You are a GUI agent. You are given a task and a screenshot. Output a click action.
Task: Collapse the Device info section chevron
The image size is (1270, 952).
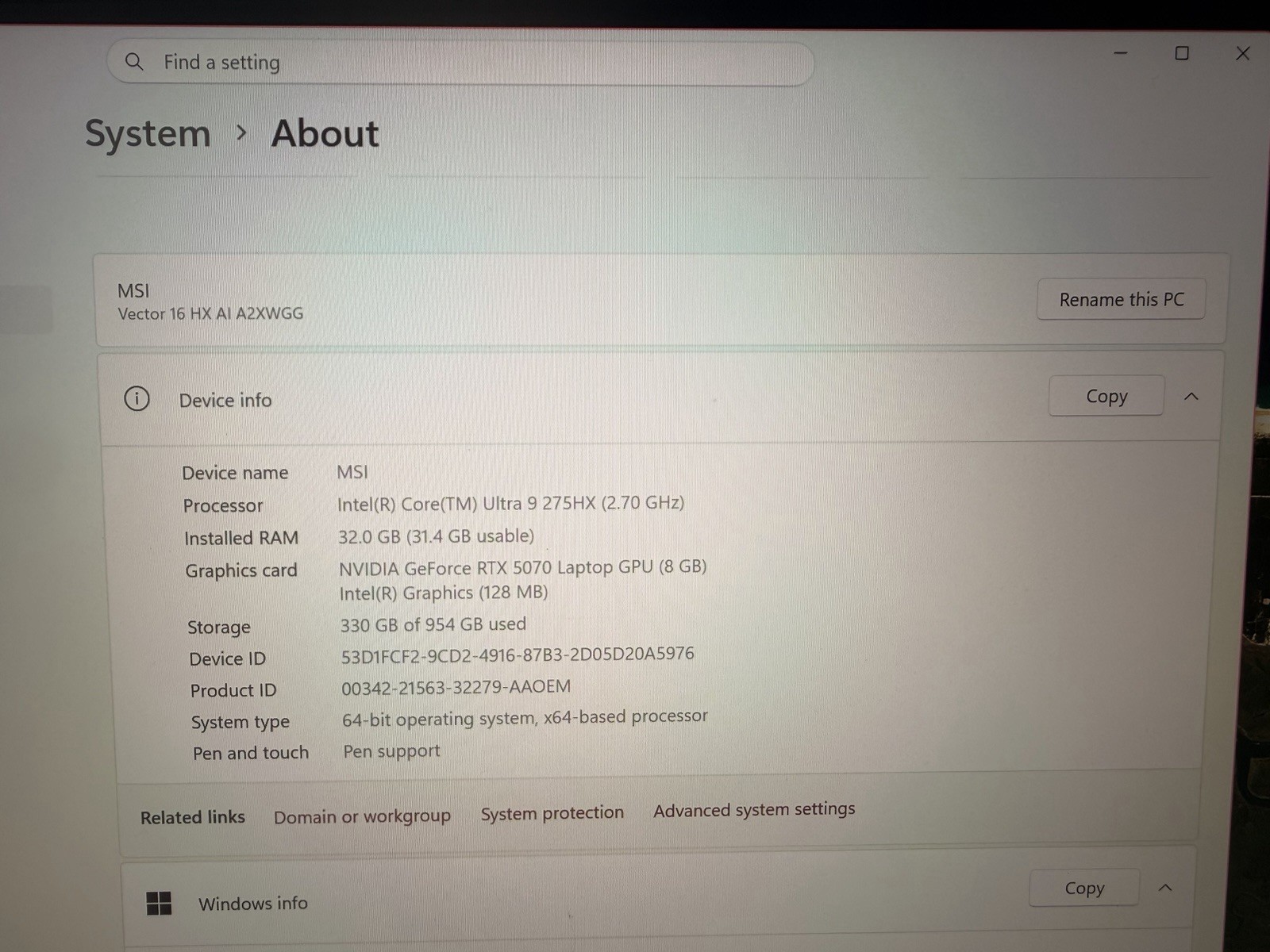(x=1191, y=396)
